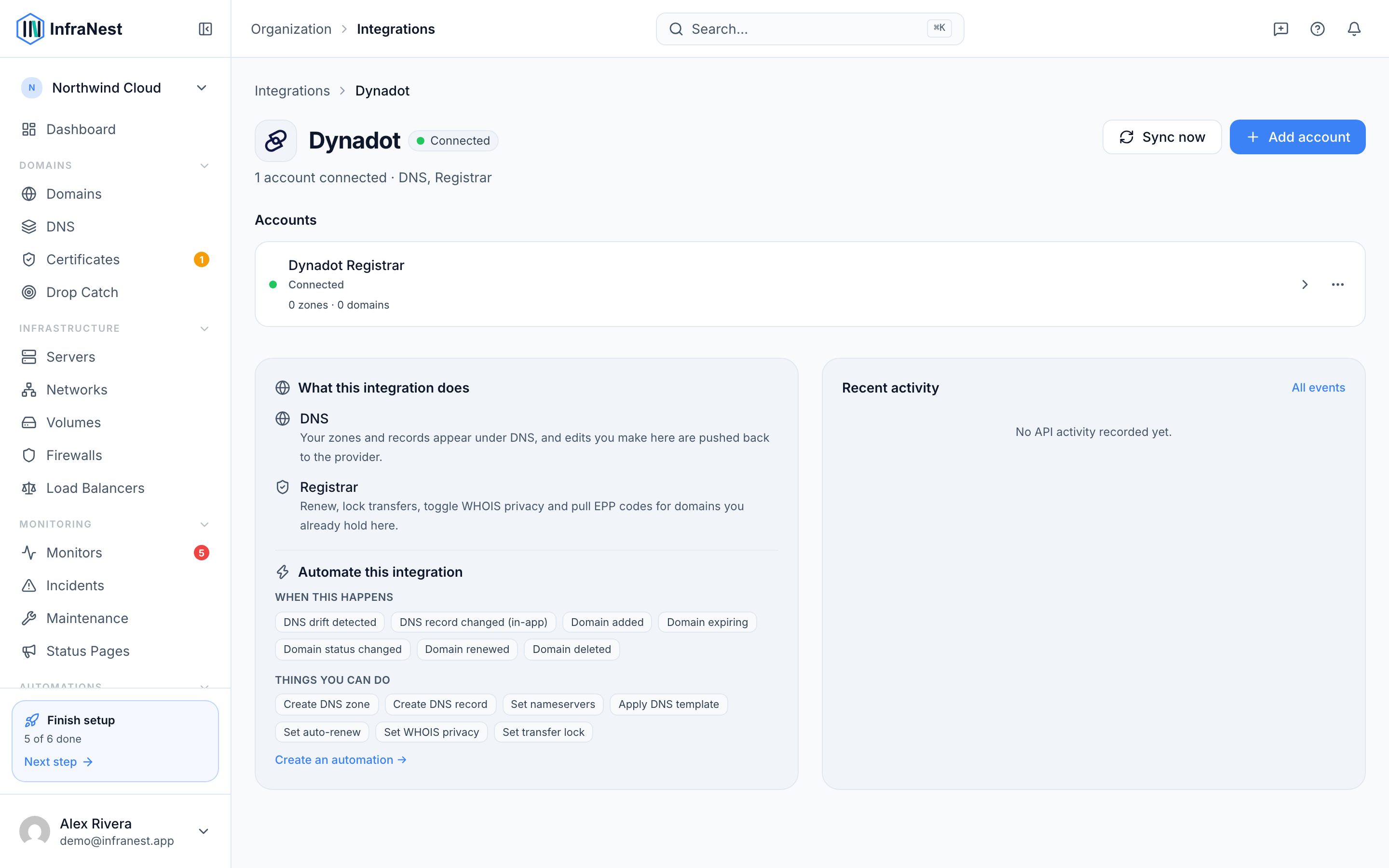This screenshot has width=1389, height=868.
Task: Open Load Balancers page
Action: coord(115,488)
